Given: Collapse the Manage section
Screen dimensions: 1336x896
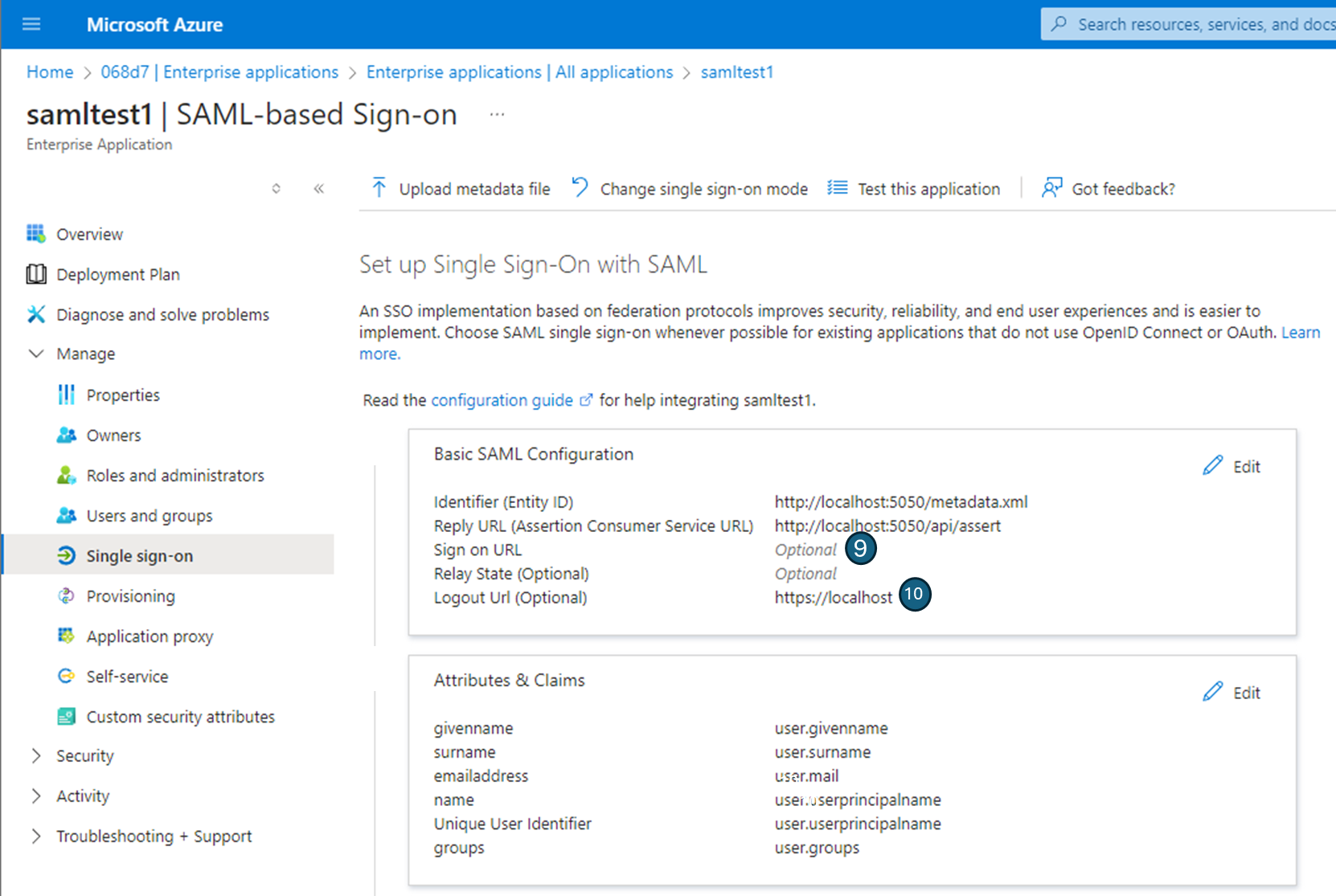Looking at the screenshot, I should 36,354.
